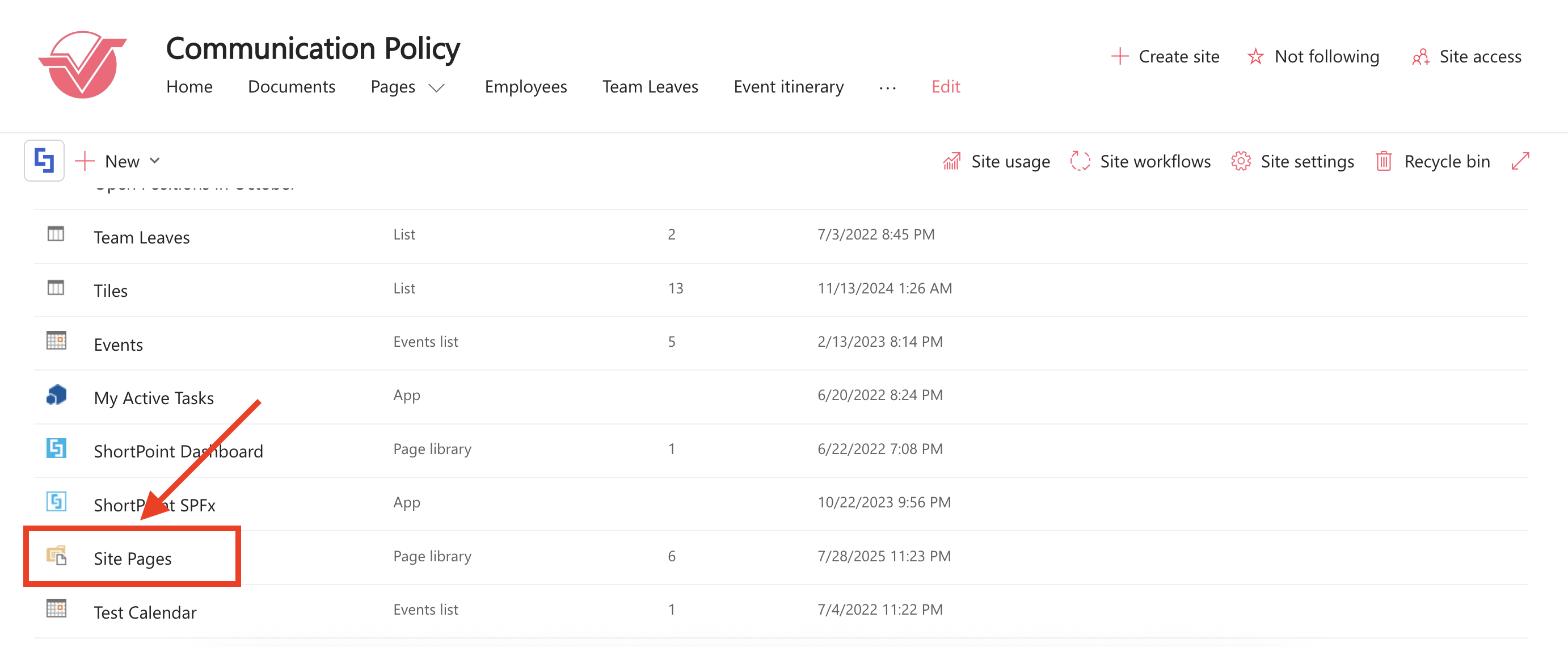Expand the navigation overflow ellipsis
Image resolution: width=1568 pixels, height=647 pixels.
[887, 88]
